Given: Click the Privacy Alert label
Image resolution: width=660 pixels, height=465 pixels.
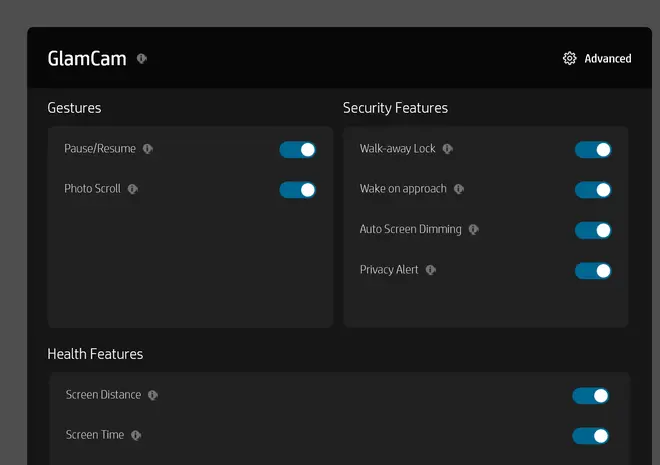Looking at the screenshot, I should point(389,270).
